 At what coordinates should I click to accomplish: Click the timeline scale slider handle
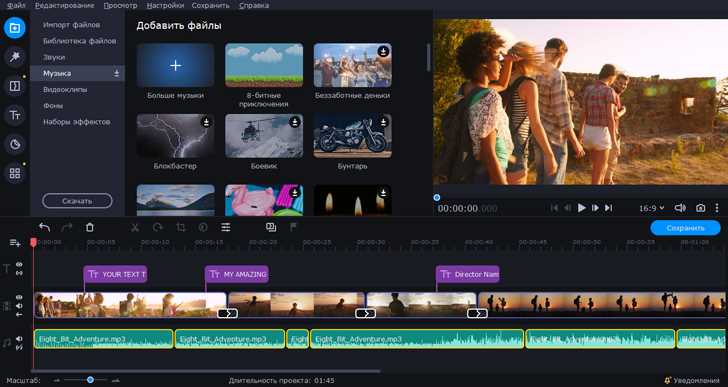point(90,380)
